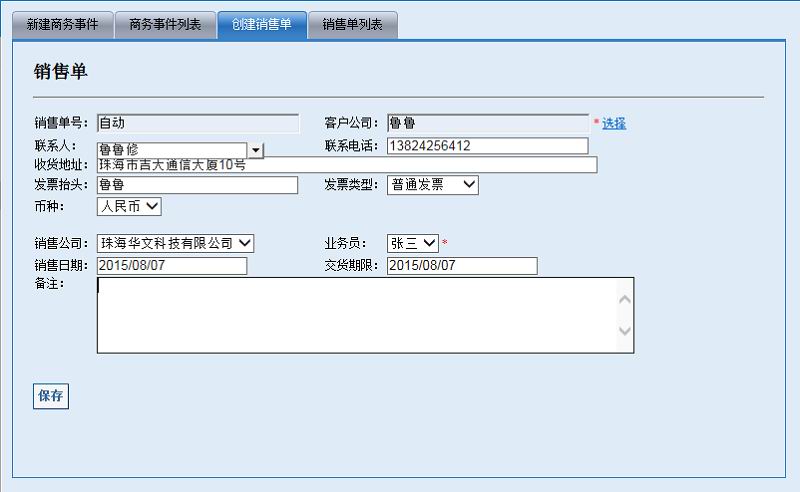Click the 备注 scrollbar down arrow
Screen dimensions: 800x492
(x=625, y=331)
